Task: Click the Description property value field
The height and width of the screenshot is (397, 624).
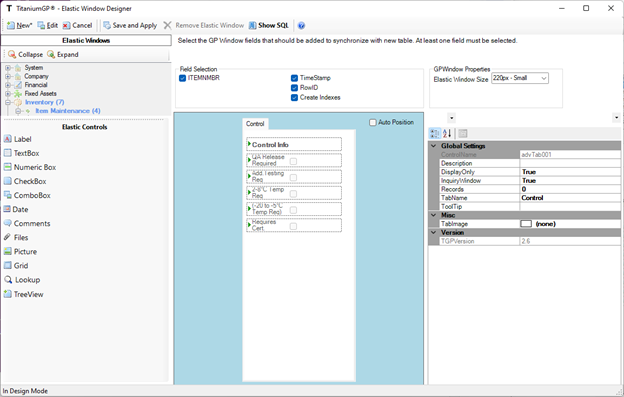Action: tap(570, 163)
